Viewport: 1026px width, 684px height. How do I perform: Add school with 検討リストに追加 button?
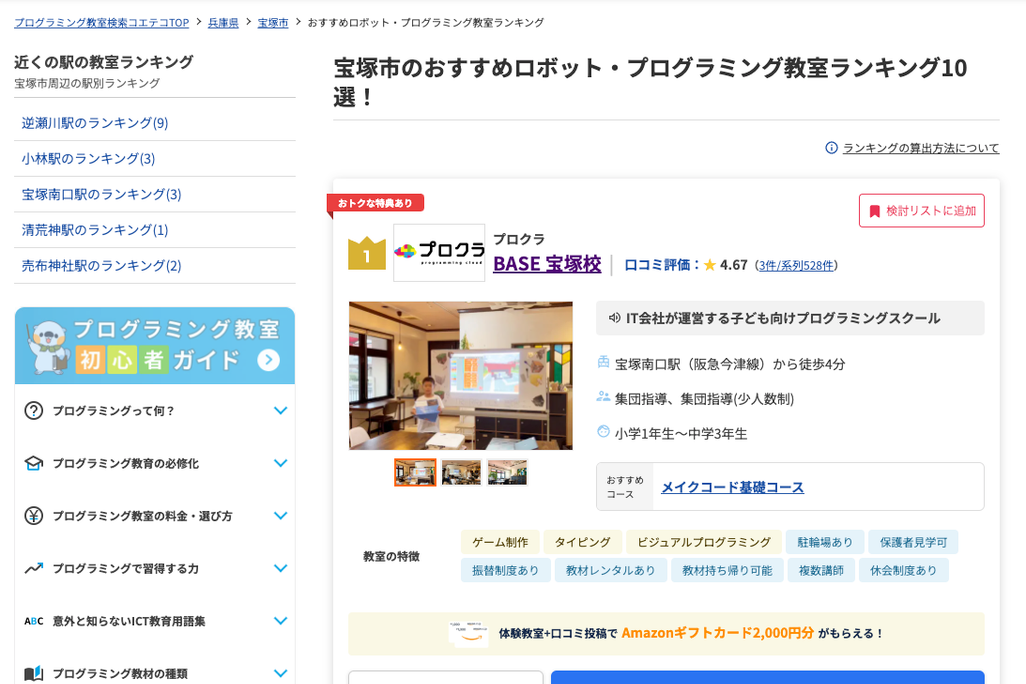[921, 211]
